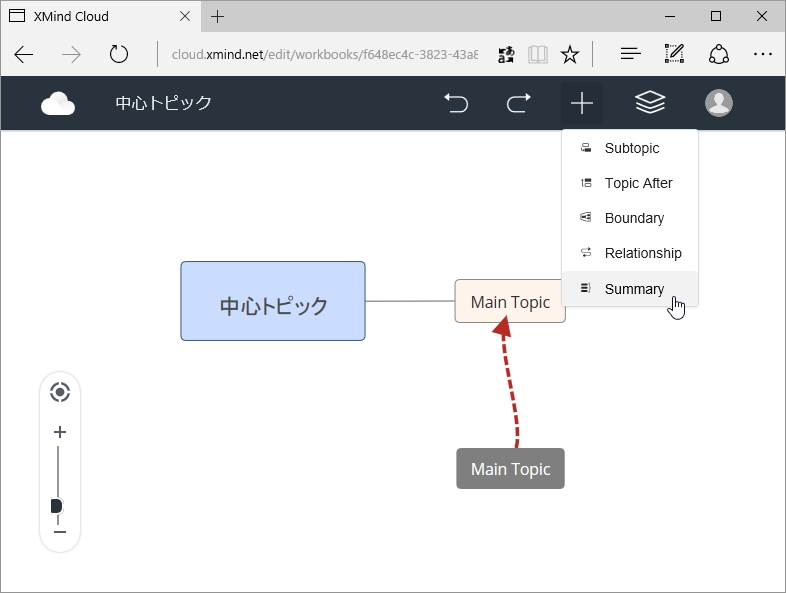The width and height of the screenshot is (786, 593).
Task: Open the browser Hub icon
Action: pos(631,54)
